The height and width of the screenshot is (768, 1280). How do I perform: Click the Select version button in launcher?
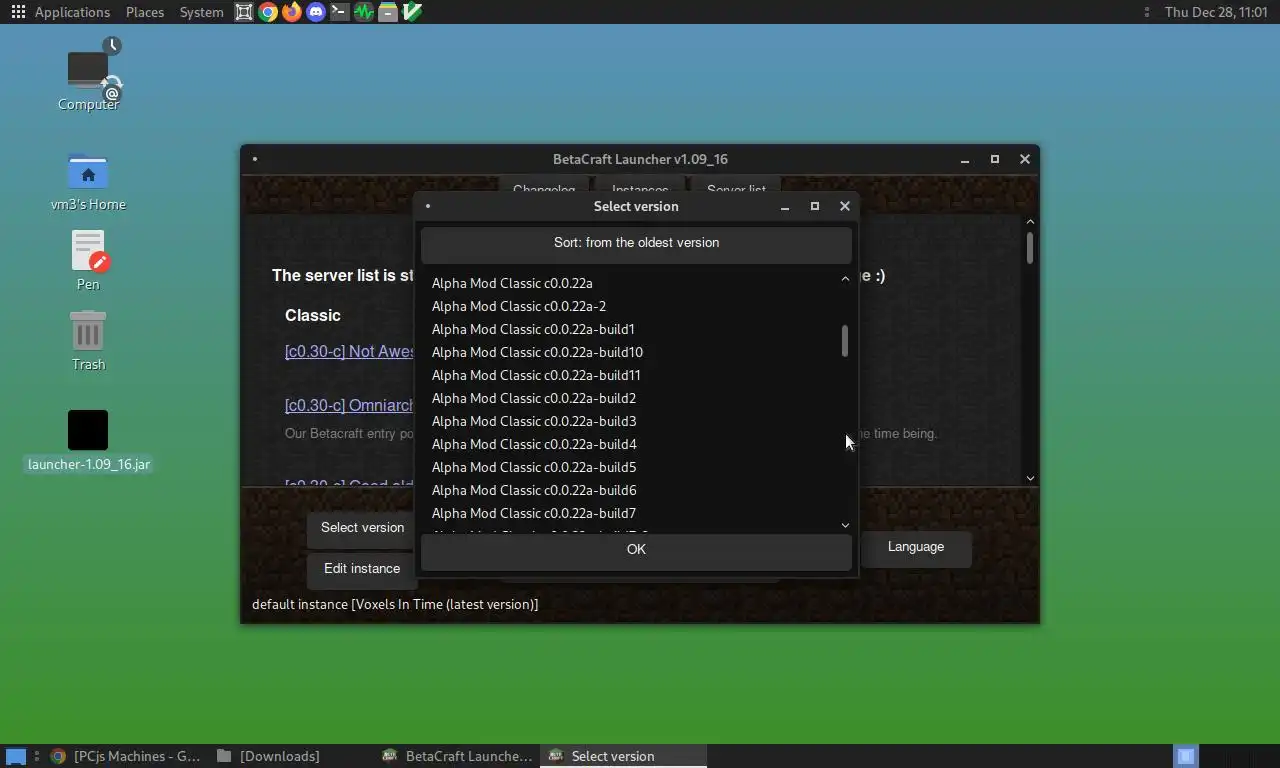tap(362, 528)
